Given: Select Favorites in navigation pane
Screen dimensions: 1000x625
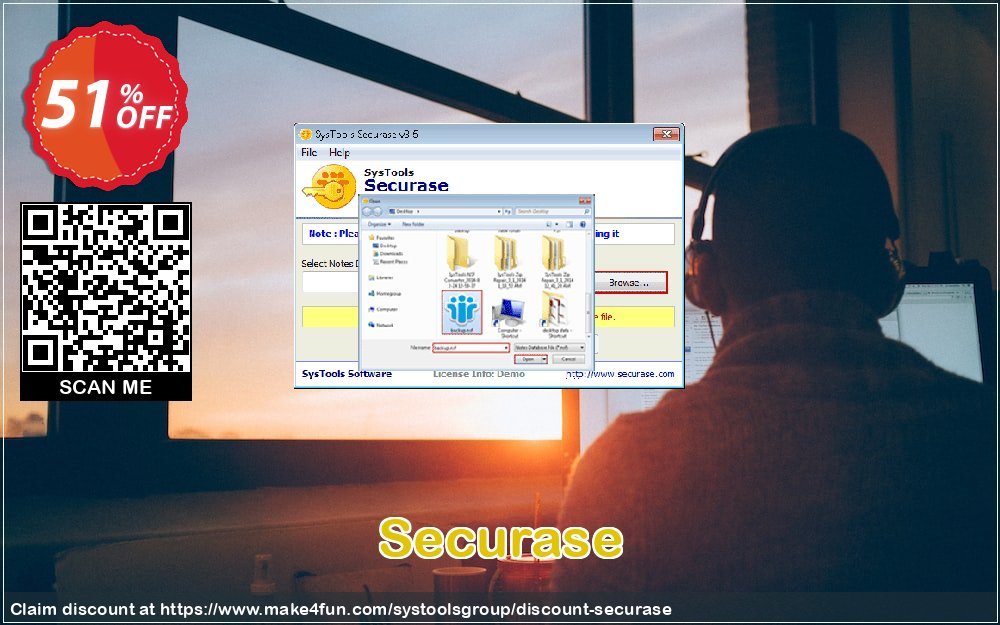Looking at the screenshot, I should tap(381, 238).
